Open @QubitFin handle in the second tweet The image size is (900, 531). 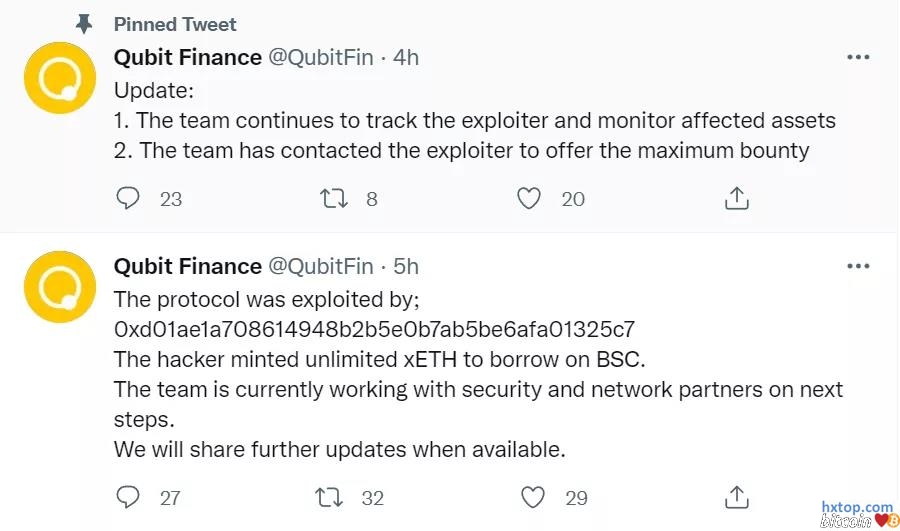tap(320, 266)
